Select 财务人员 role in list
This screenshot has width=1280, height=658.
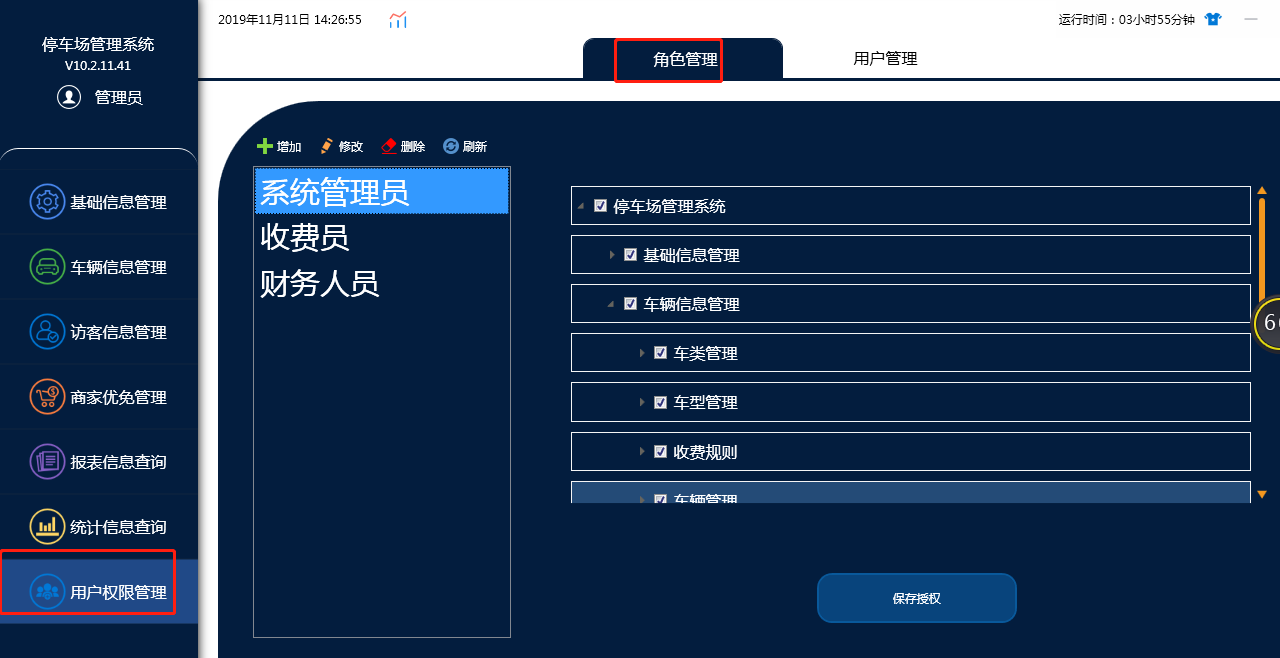pos(382,283)
